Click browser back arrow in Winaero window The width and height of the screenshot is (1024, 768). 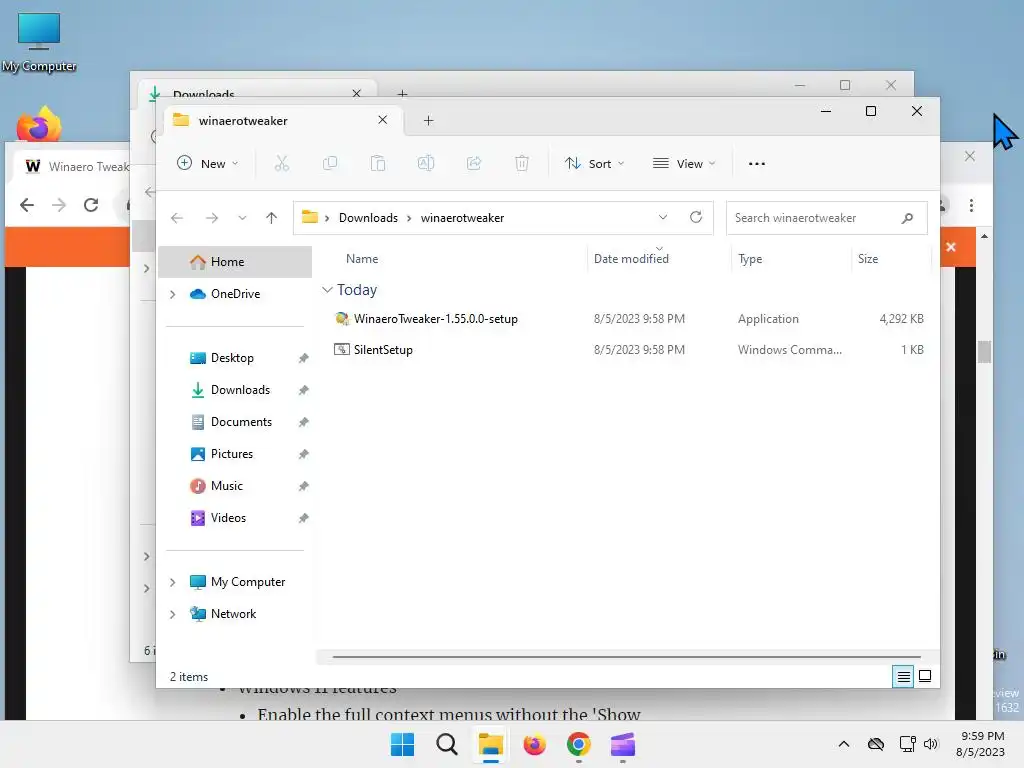coord(27,205)
